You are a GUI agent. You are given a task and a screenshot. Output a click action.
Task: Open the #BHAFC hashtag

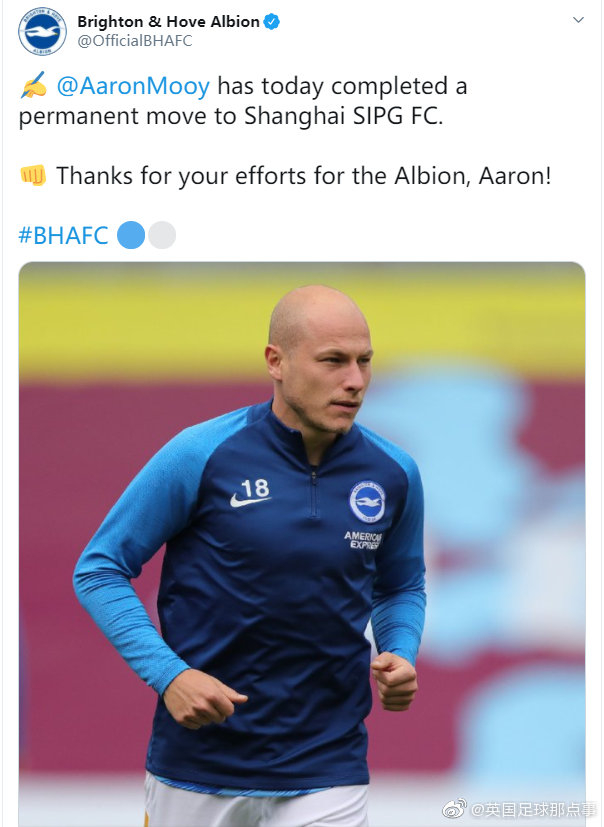[63, 236]
